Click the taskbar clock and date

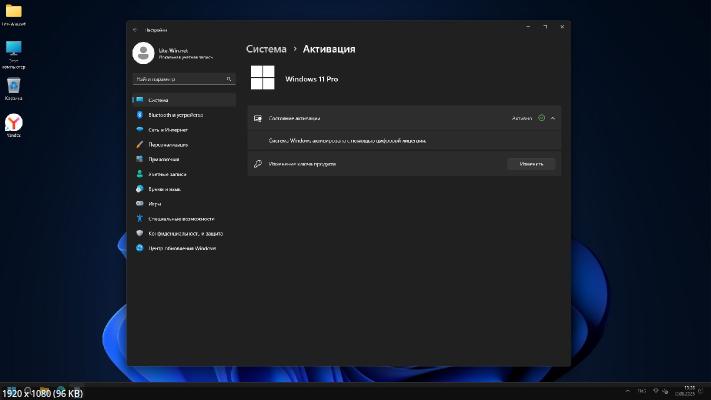[x=688, y=389]
